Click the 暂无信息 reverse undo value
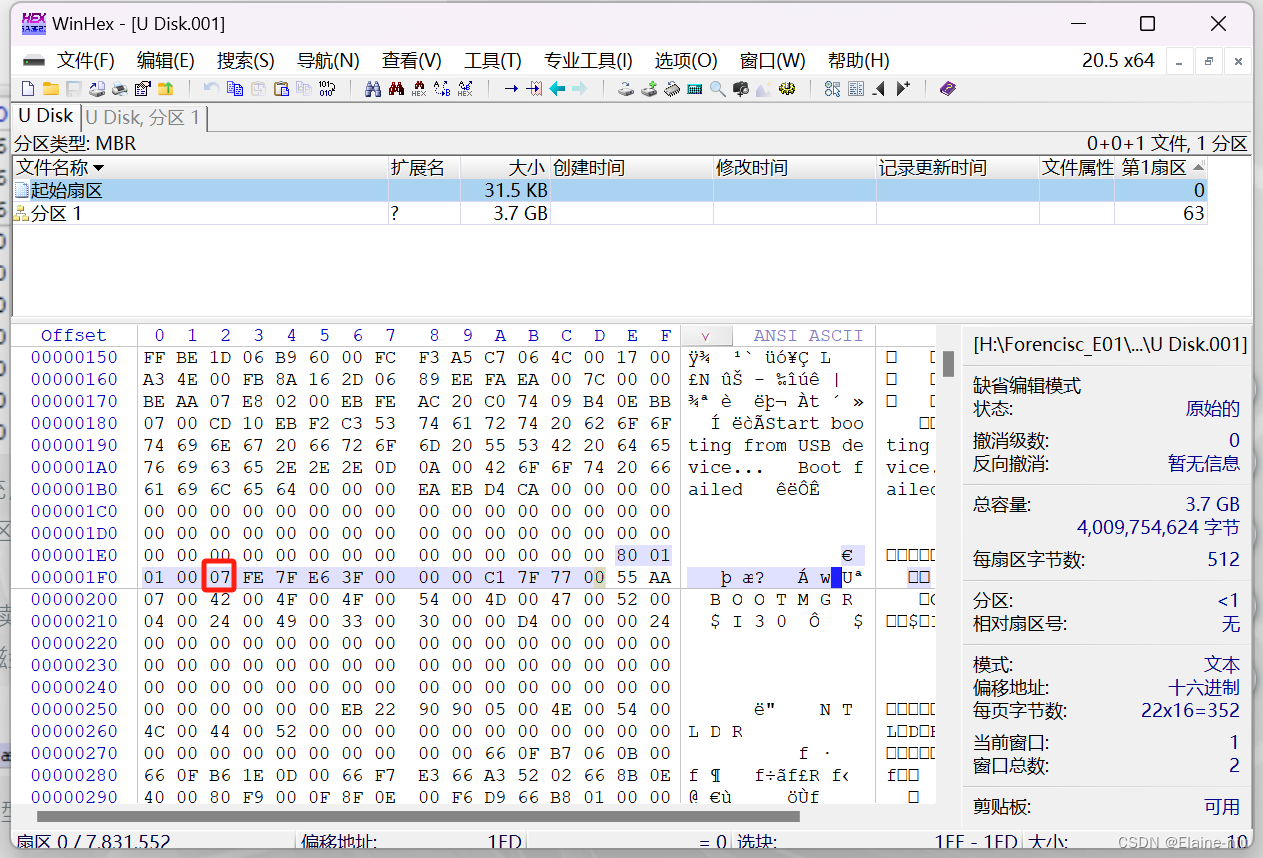 (1204, 463)
